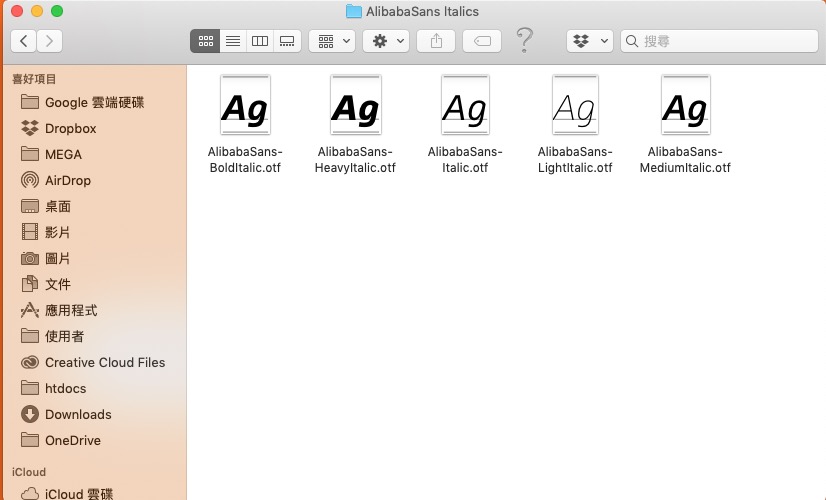This screenshot has height=500, width=826.
Task: Click the AlibabaSans-Italic.otf file name
Action: 465,160
